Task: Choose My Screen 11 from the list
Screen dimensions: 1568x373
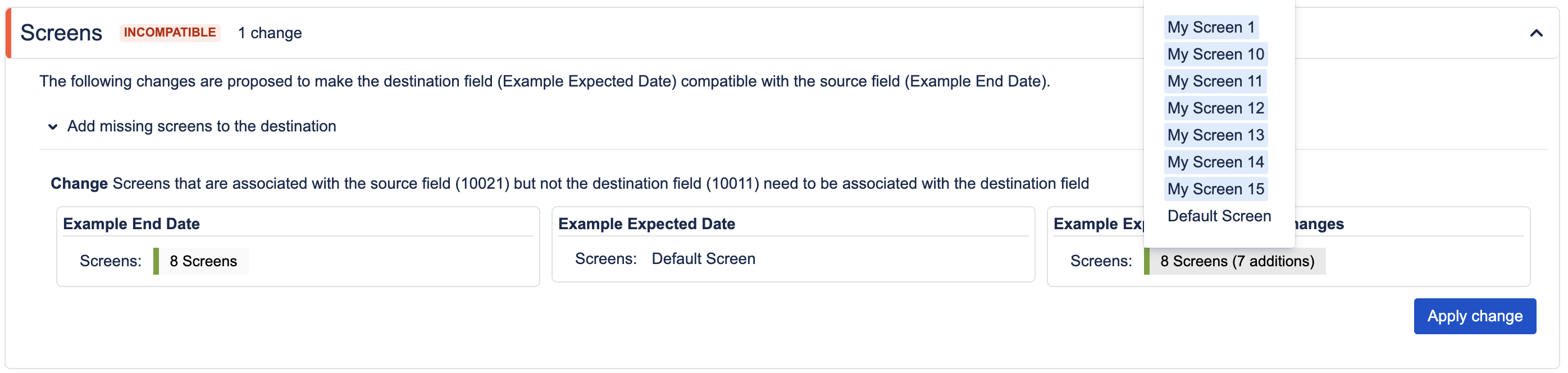Action: pos(1214,81)
